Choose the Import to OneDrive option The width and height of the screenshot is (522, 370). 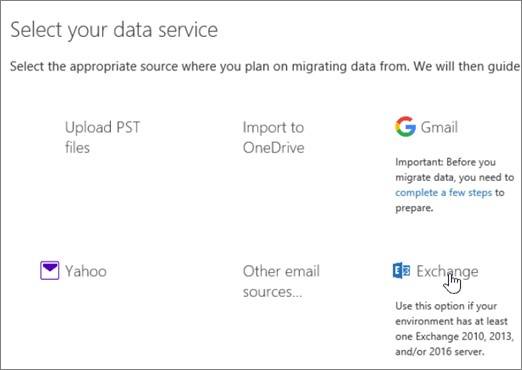click(x=273, y=137)
